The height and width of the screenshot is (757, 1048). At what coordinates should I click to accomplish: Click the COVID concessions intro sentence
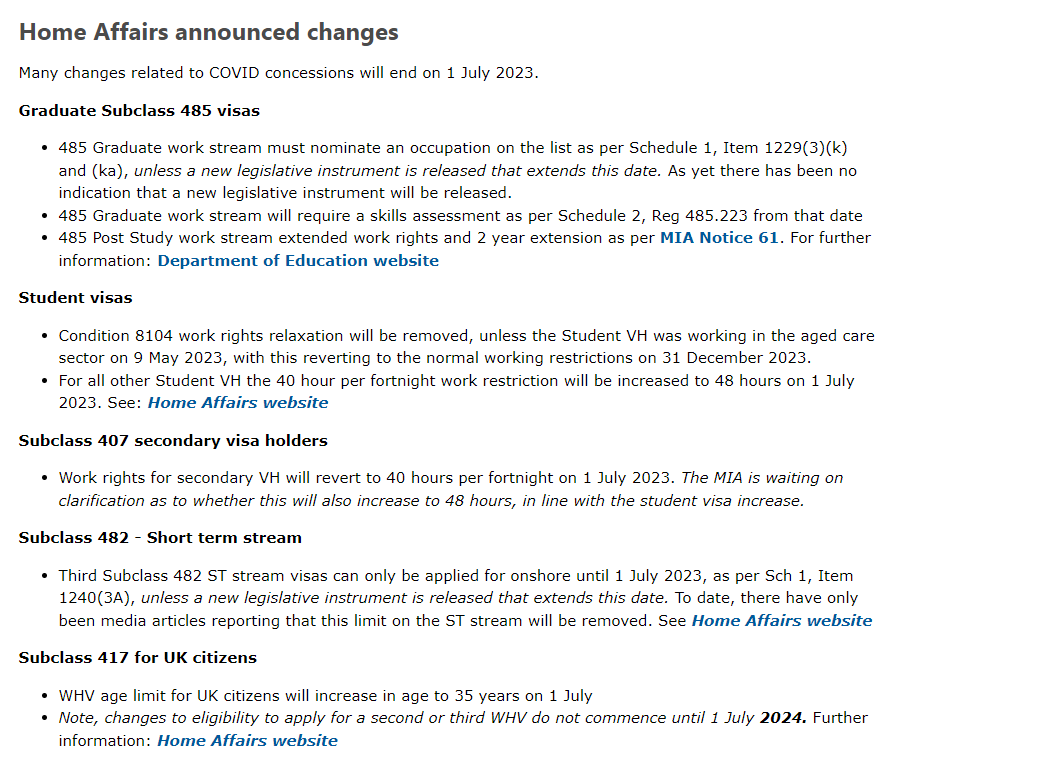(x=279, y=73)
